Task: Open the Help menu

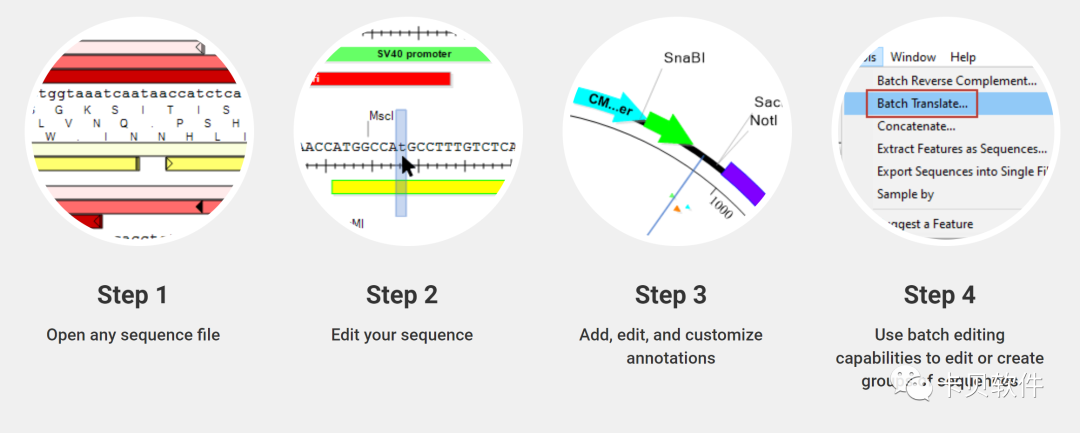Action: [x=963, y=57]
